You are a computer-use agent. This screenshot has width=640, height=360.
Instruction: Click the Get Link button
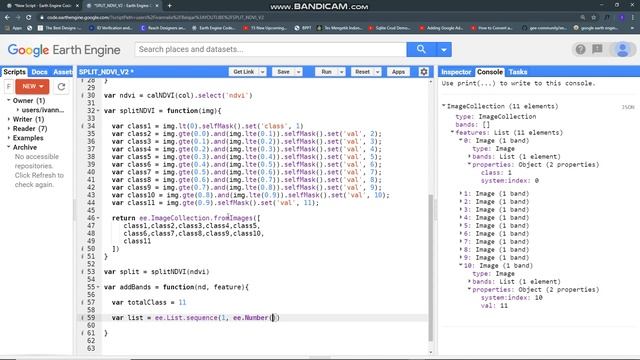click(x=243, y=72)
